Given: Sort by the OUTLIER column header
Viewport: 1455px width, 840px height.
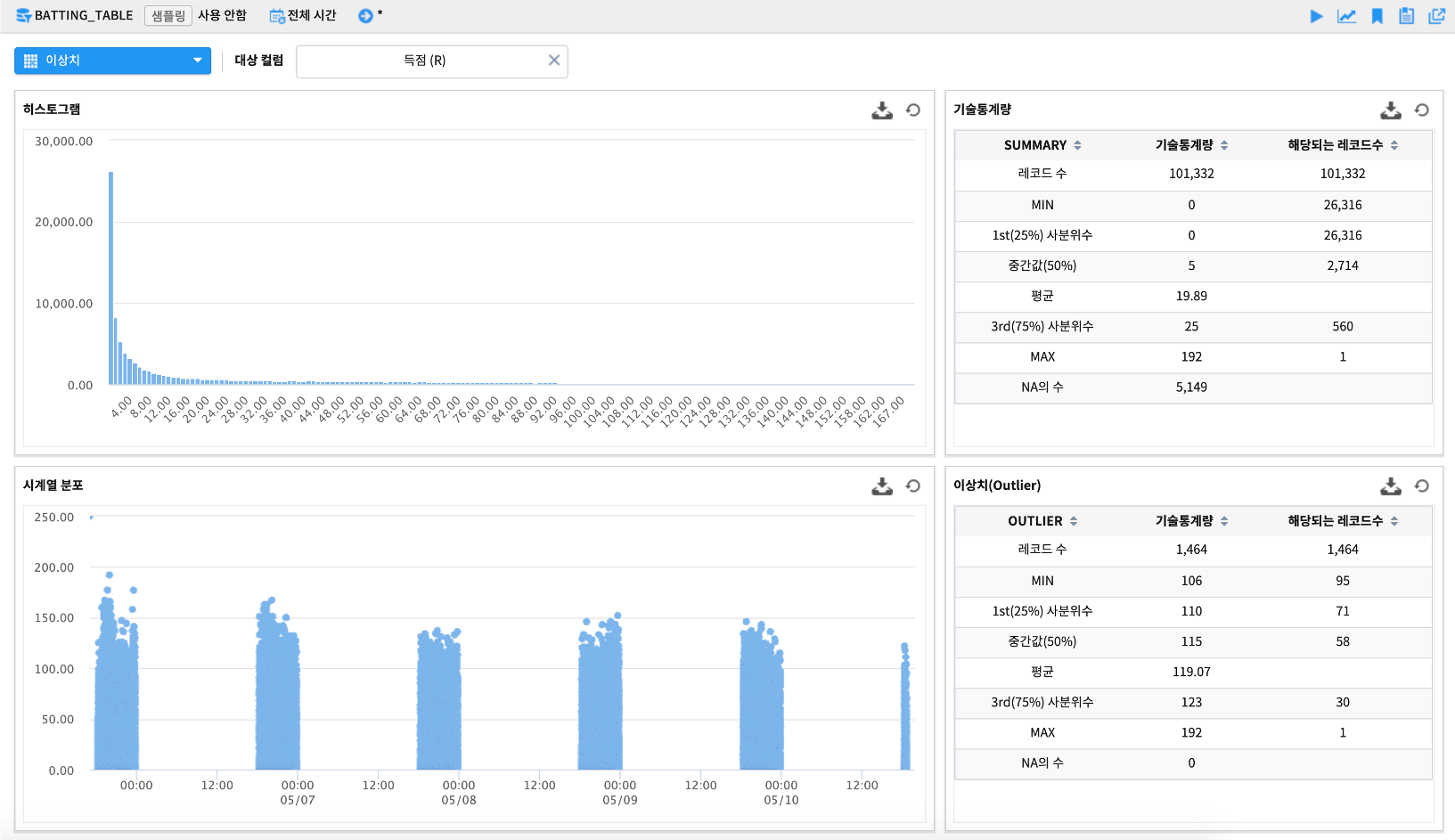Looking at the screenshot, I should click(1042, 521).
